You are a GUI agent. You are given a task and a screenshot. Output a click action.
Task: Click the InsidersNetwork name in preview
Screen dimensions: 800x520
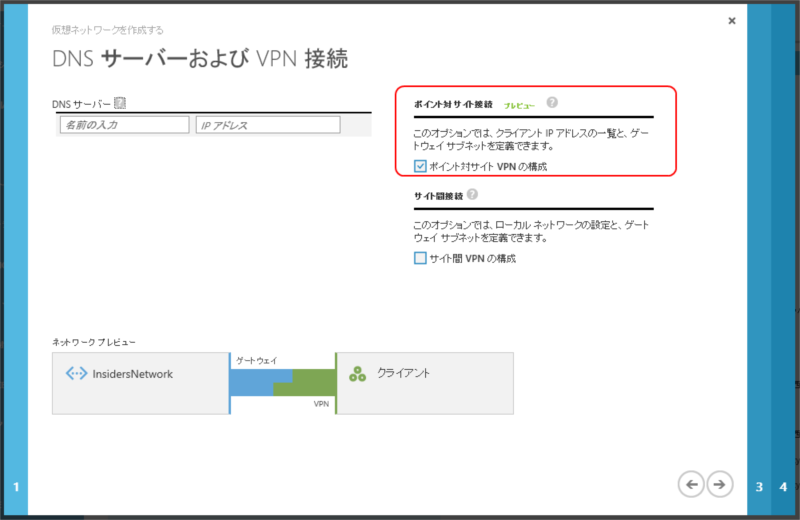[133, 374]
